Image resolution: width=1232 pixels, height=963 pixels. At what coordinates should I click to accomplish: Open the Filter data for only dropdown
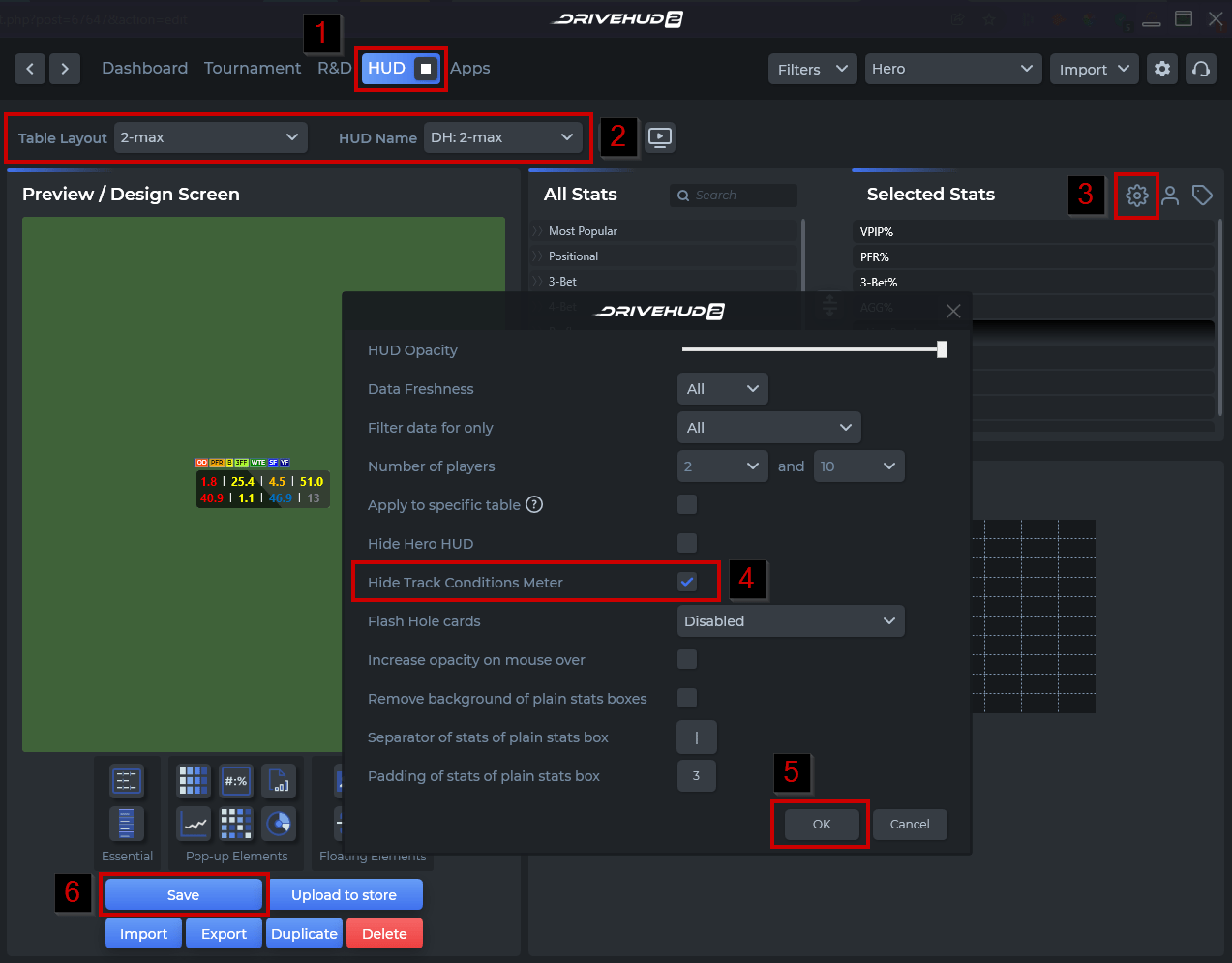769,427
